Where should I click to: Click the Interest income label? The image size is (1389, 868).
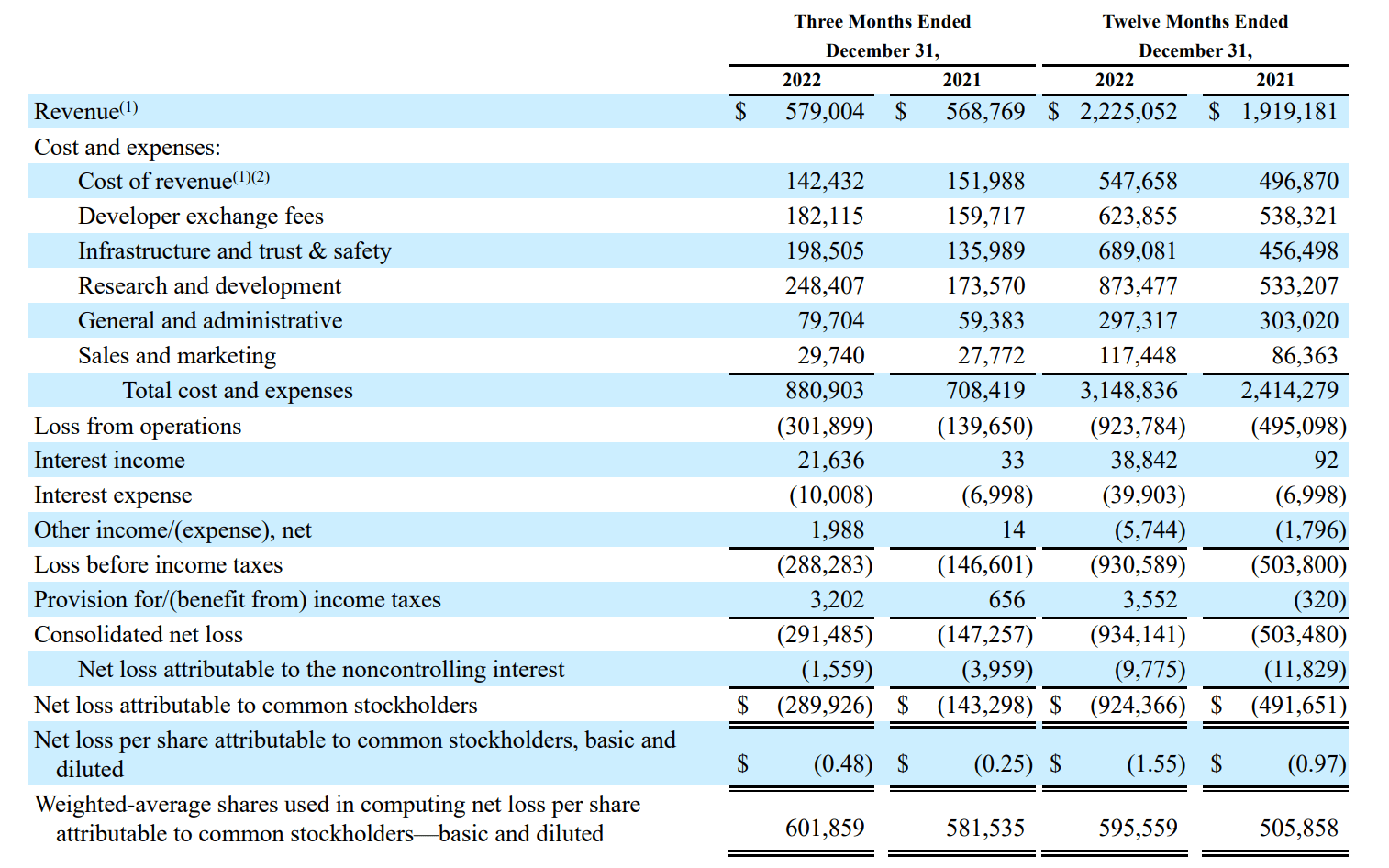pyautogui.click(x=109, y=461)
